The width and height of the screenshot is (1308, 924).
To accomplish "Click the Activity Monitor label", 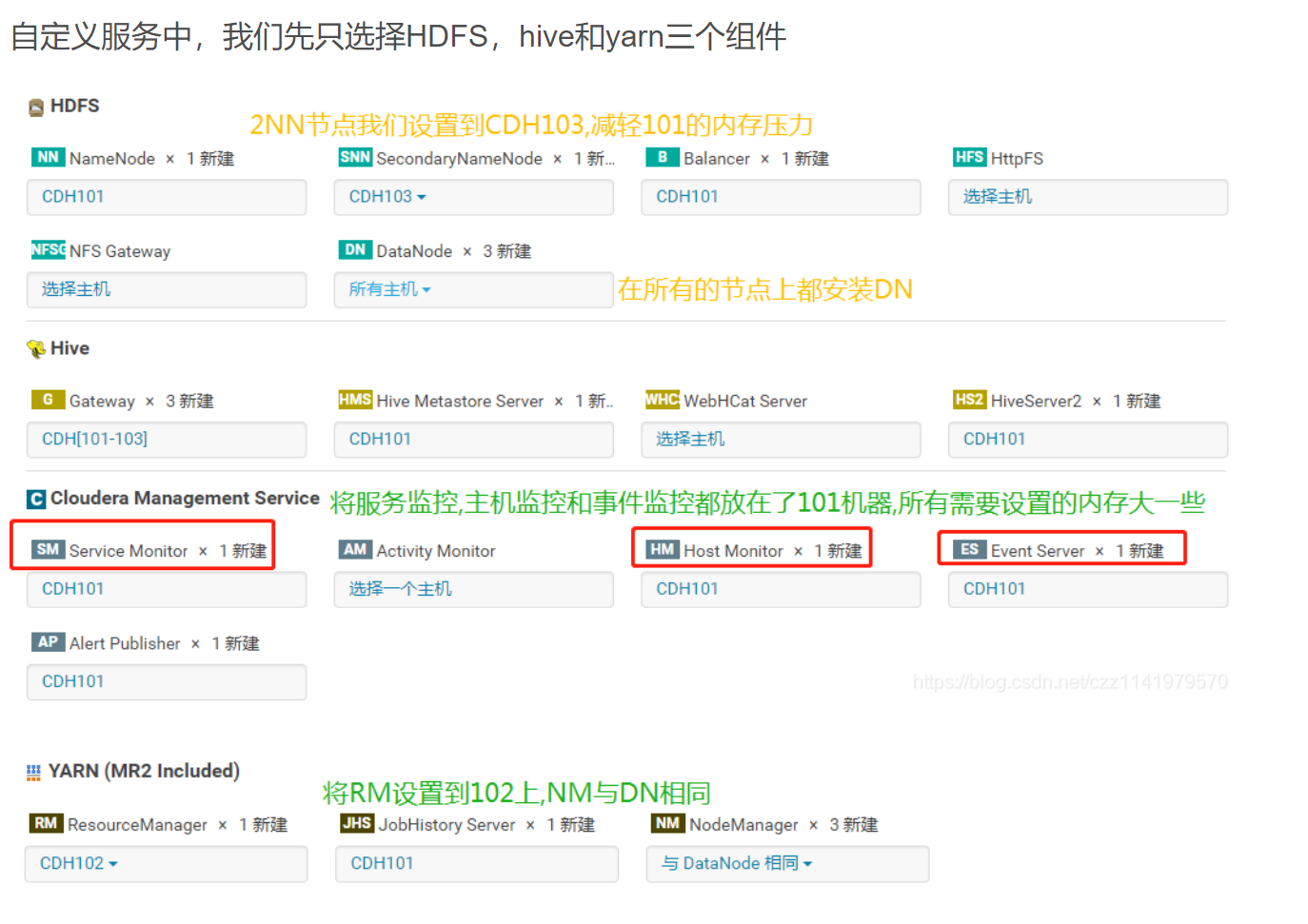I will click(436, 551).
